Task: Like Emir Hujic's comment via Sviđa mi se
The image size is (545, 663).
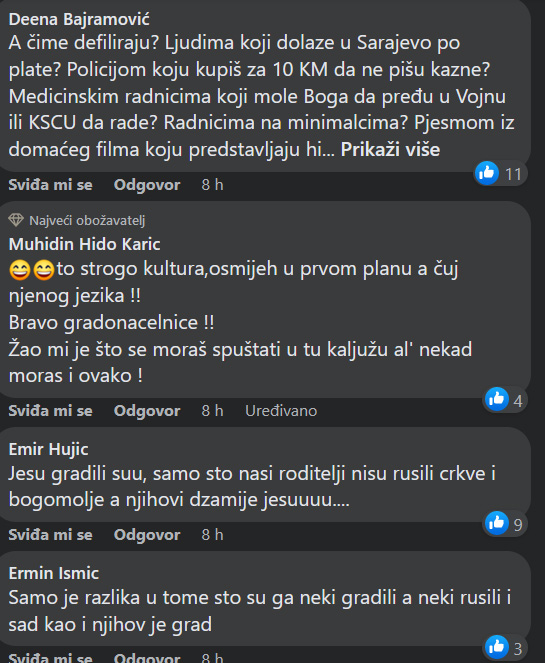Action: coord(50,535)
